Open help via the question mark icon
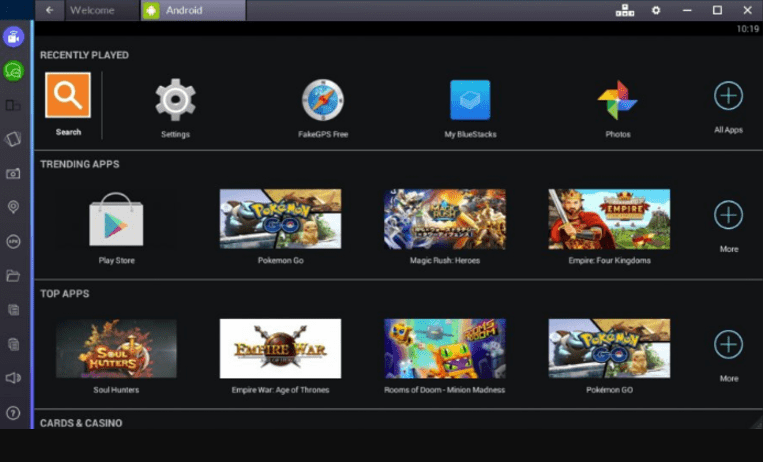The height and width of the screenshot is (462, 763). pyautogui.click(x=13, y=413)
